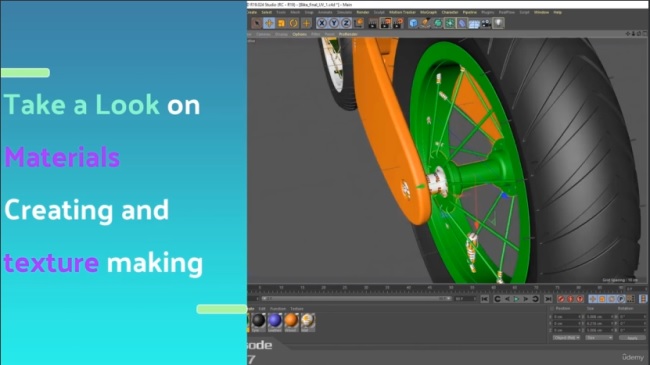This screenshot has width=650, height=365.
Task: Step to the next frame
Action: click(526, 299)
